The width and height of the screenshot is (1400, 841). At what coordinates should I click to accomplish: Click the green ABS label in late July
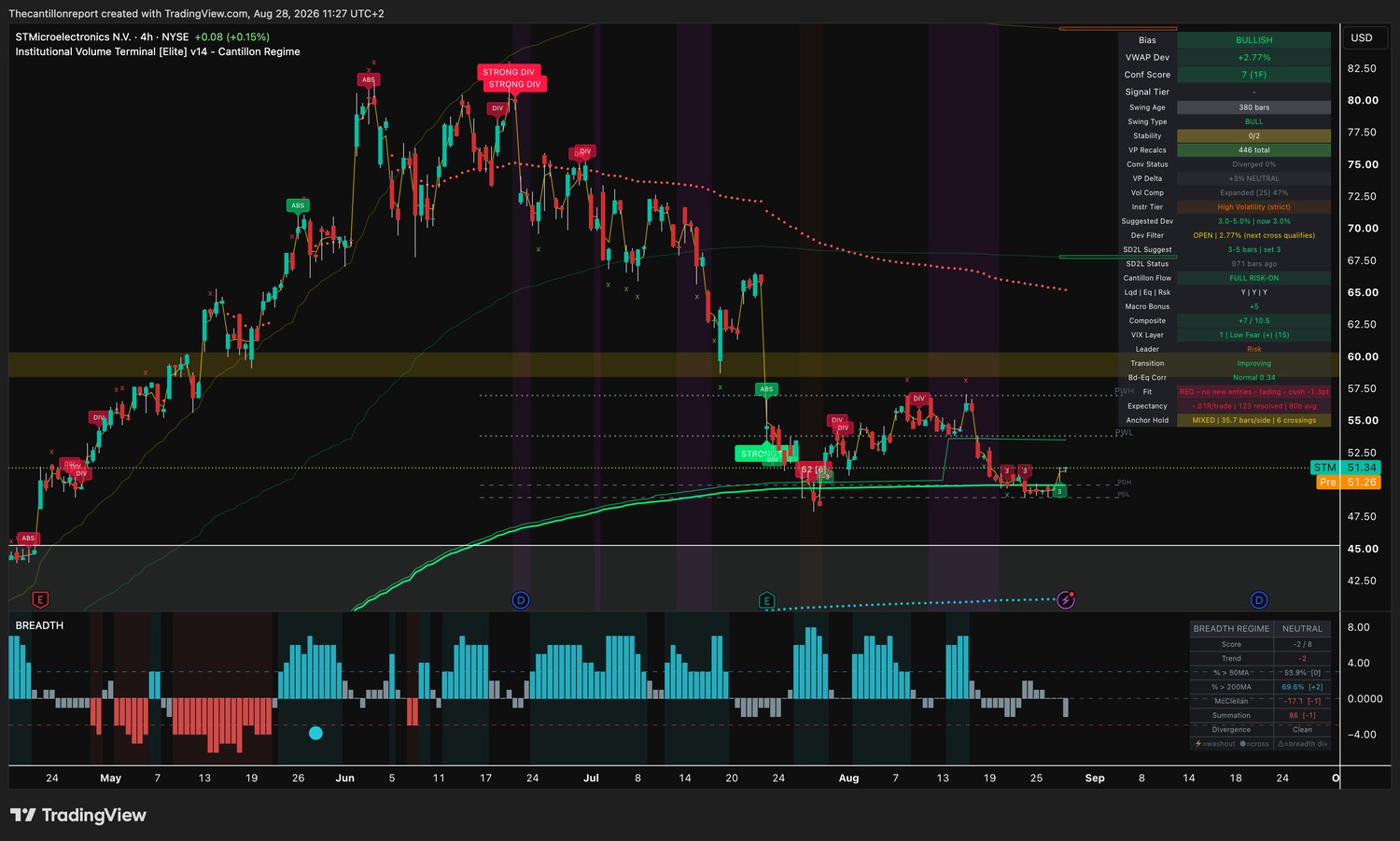[x=766, y=389]
